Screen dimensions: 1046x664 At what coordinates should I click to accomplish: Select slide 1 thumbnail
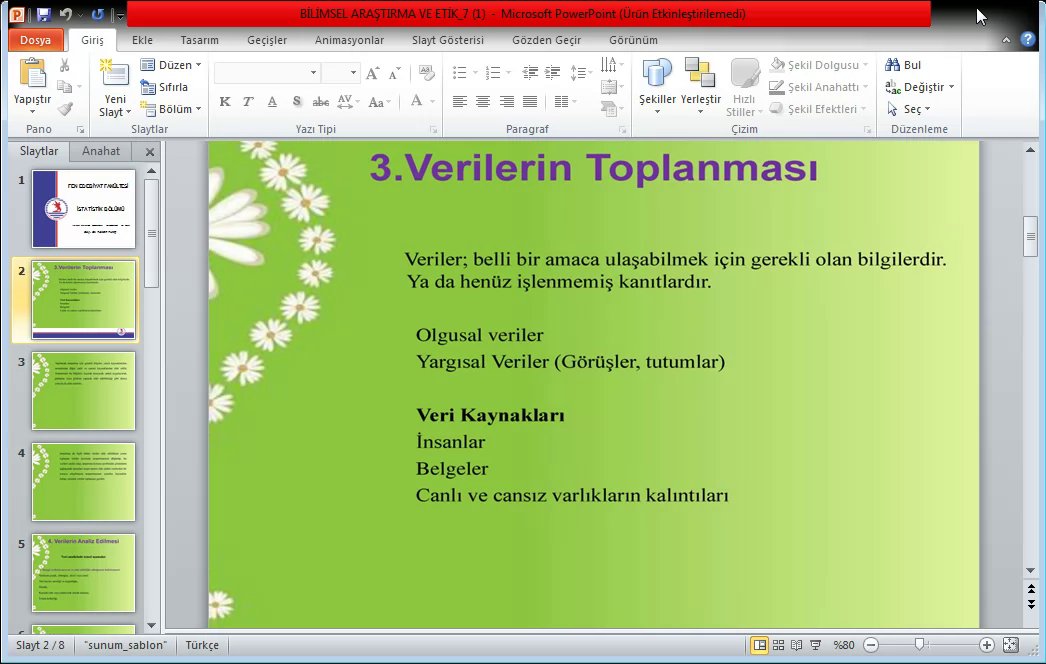point(83,209)
